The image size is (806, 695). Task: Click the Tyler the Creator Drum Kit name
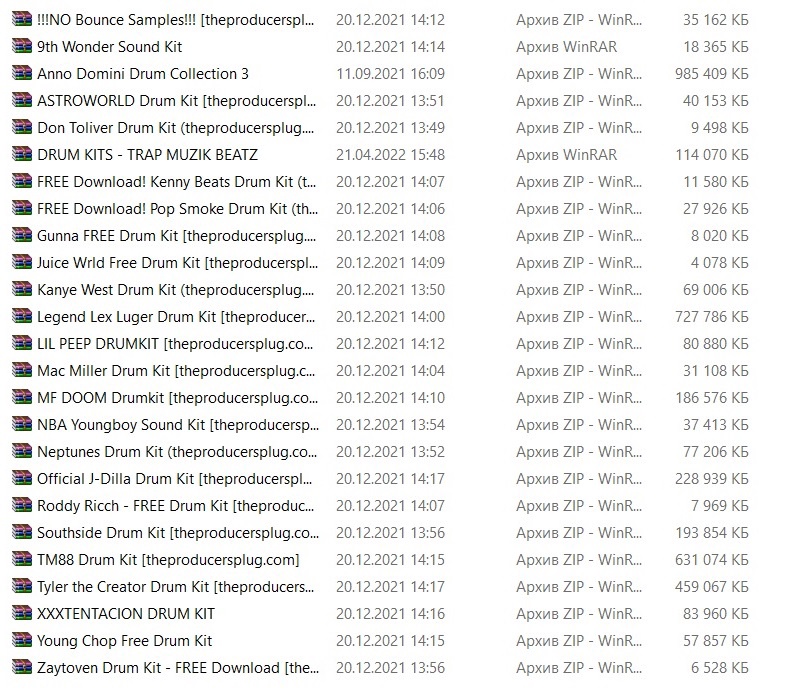click(175, 587)
